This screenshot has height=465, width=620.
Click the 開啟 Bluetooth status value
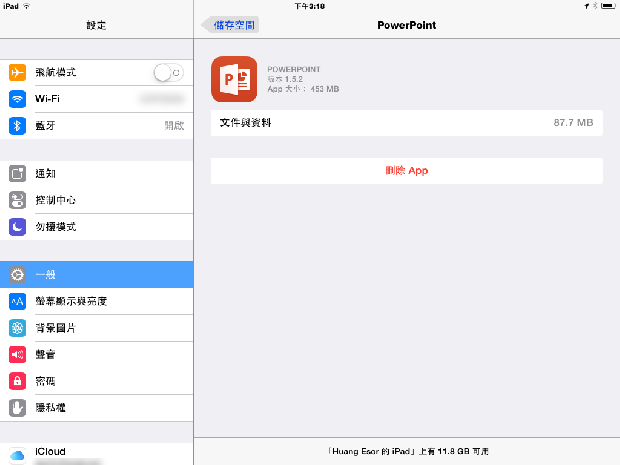tap(174, 126)
